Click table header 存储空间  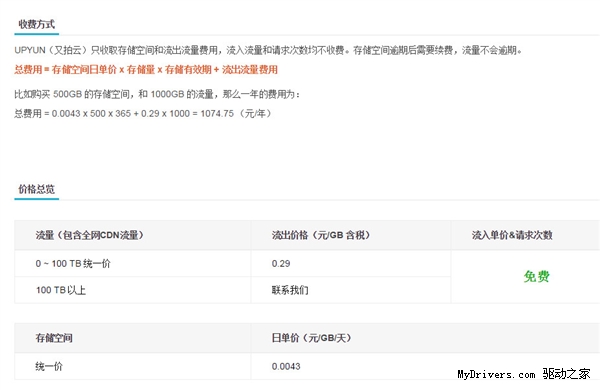(x=54, y=338)
